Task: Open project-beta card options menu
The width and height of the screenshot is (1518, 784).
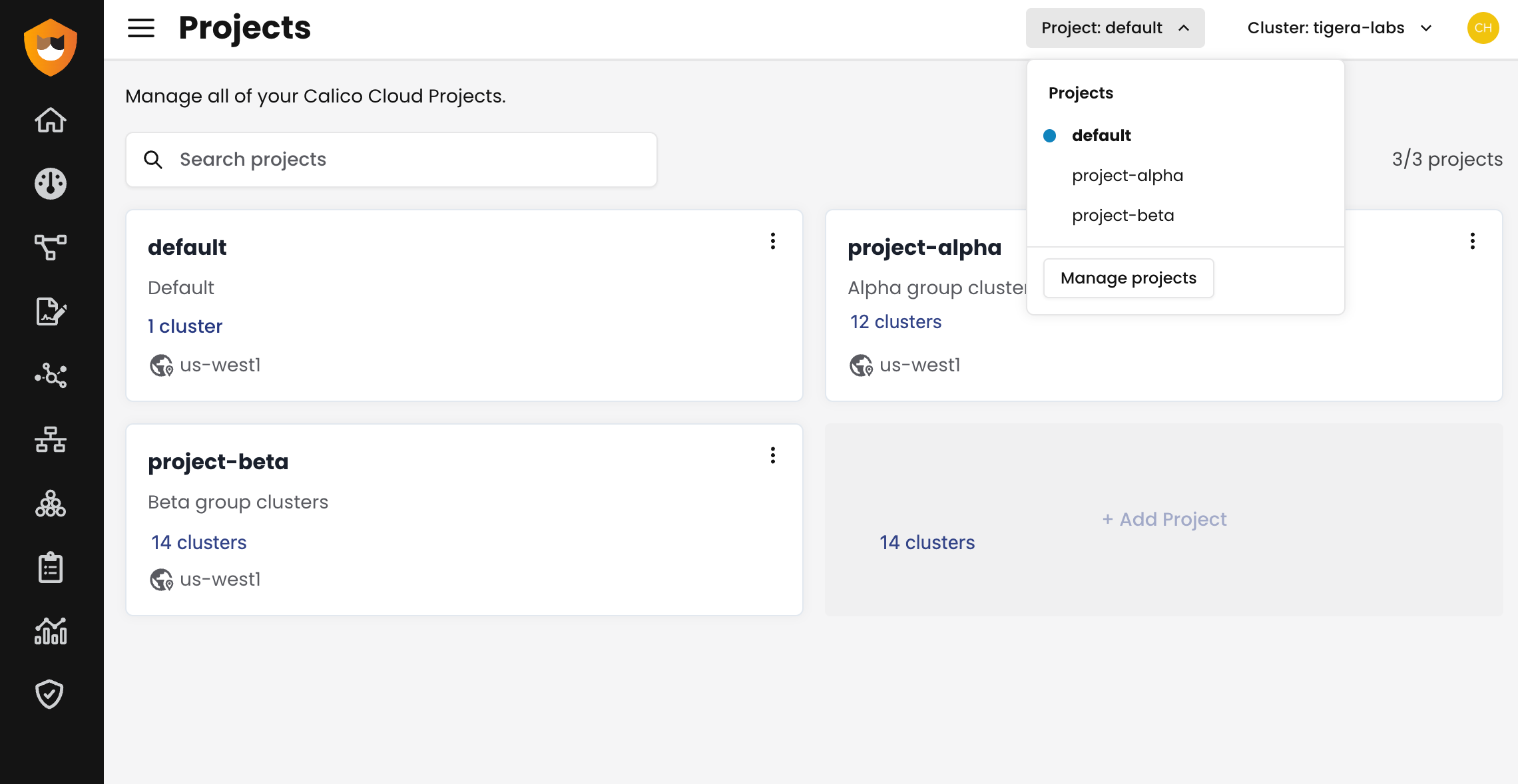Action: [773, 455]
